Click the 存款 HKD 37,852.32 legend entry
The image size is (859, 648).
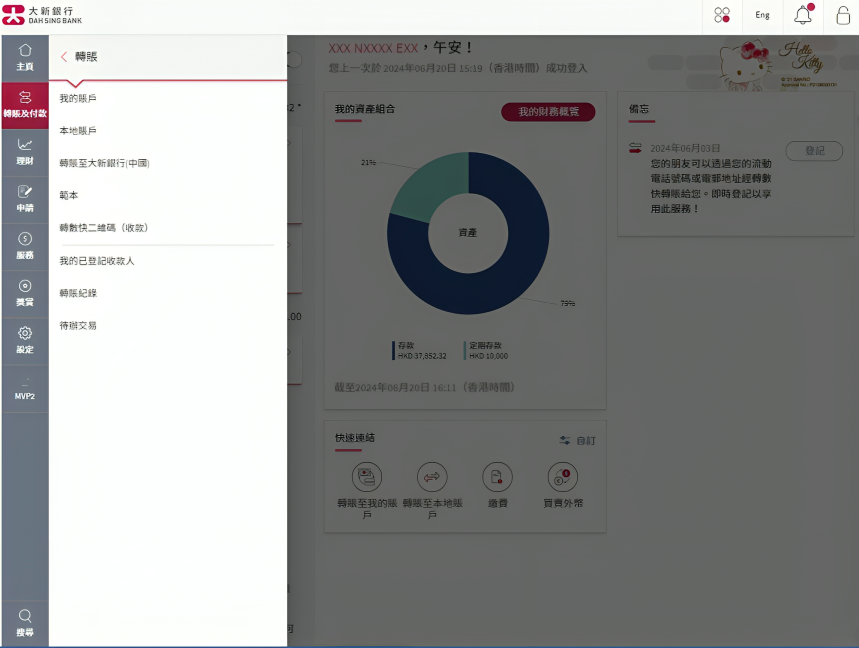point(420,351)
